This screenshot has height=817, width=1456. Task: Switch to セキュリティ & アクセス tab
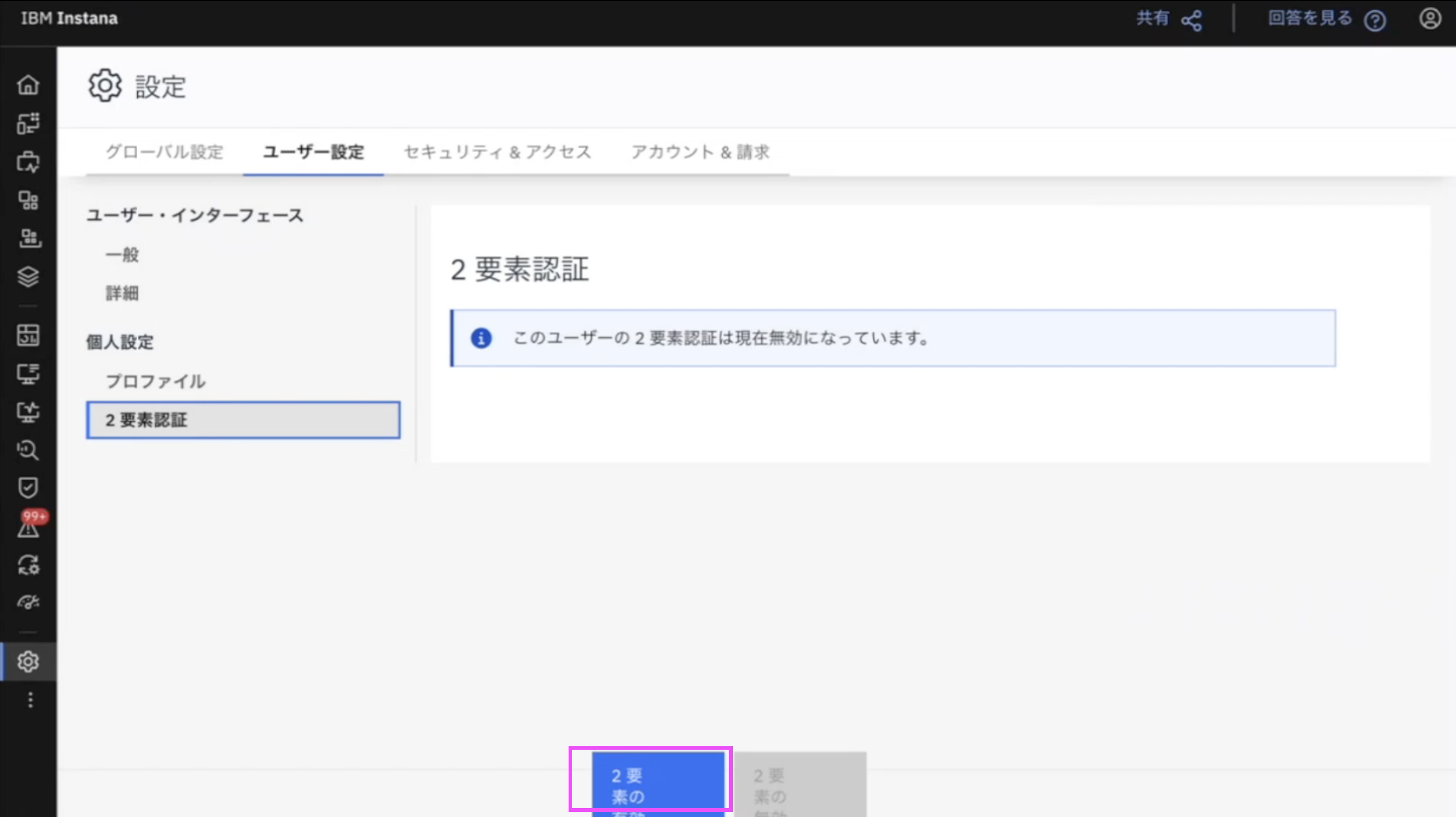pos(497,152)
